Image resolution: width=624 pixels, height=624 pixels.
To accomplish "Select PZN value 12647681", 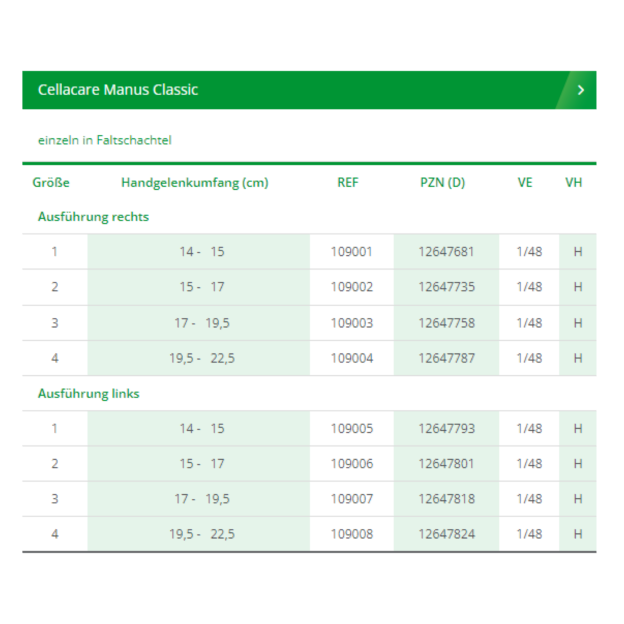I will 446,252.
